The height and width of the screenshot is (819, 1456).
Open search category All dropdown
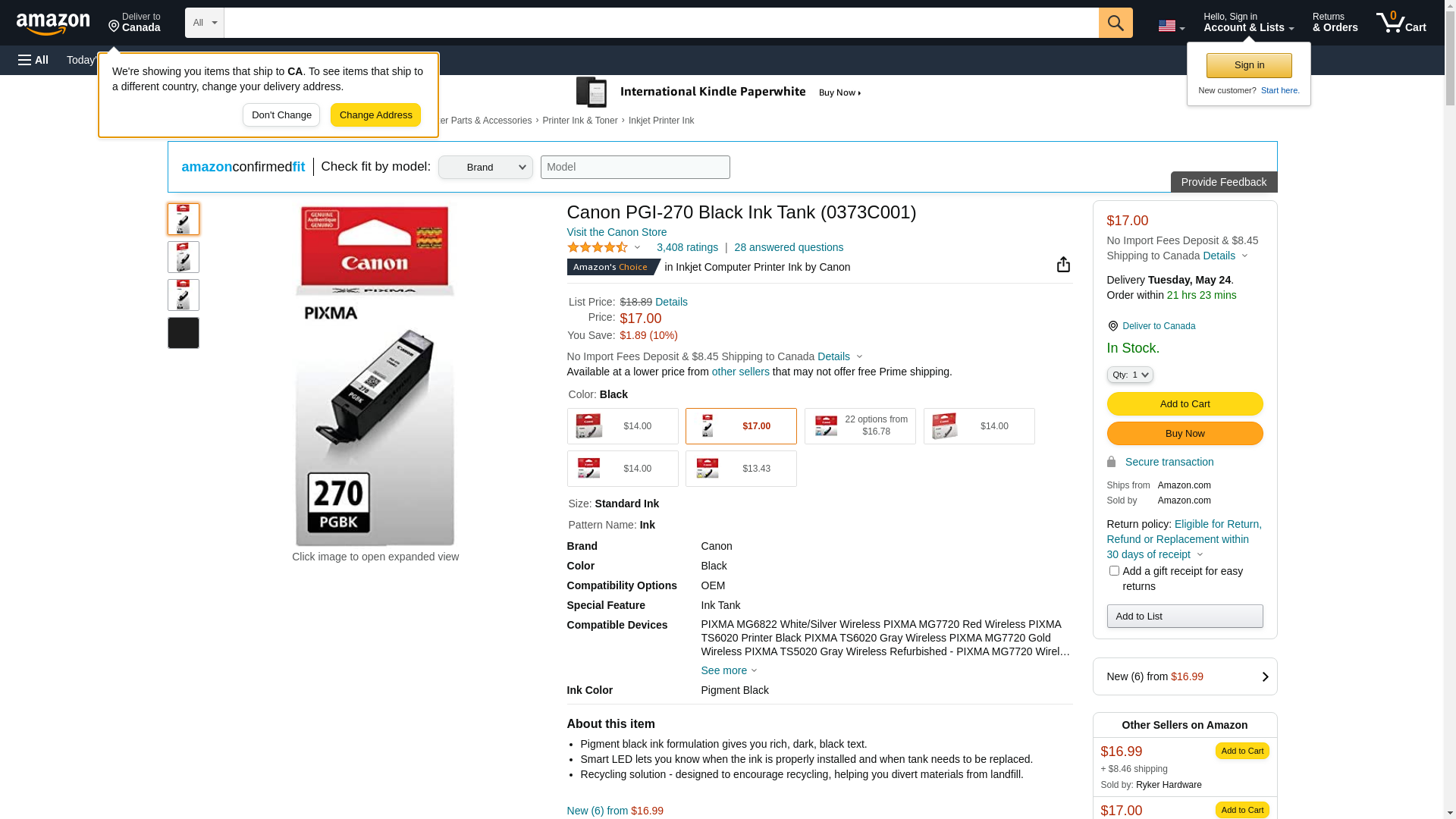(204, 23)
